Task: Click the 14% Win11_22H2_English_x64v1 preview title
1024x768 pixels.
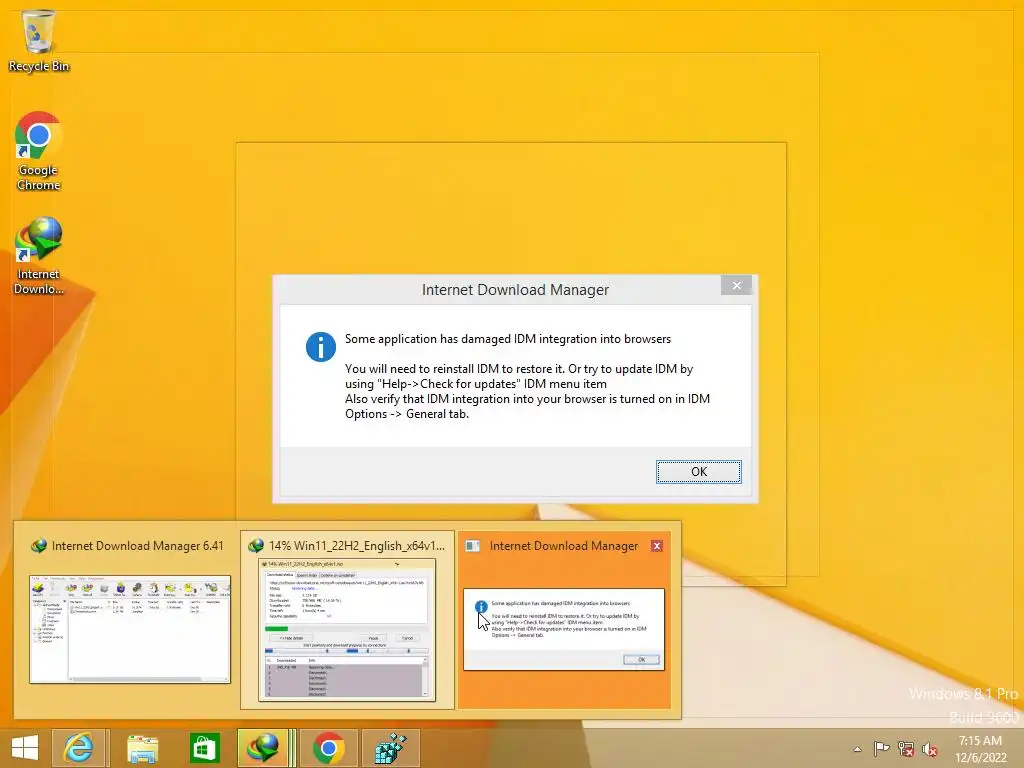Action: click(x=357, y=546)
